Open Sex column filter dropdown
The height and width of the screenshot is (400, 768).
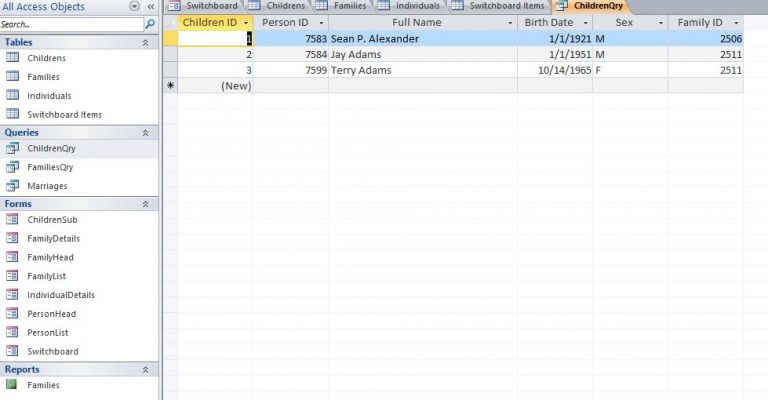[661, 23]
